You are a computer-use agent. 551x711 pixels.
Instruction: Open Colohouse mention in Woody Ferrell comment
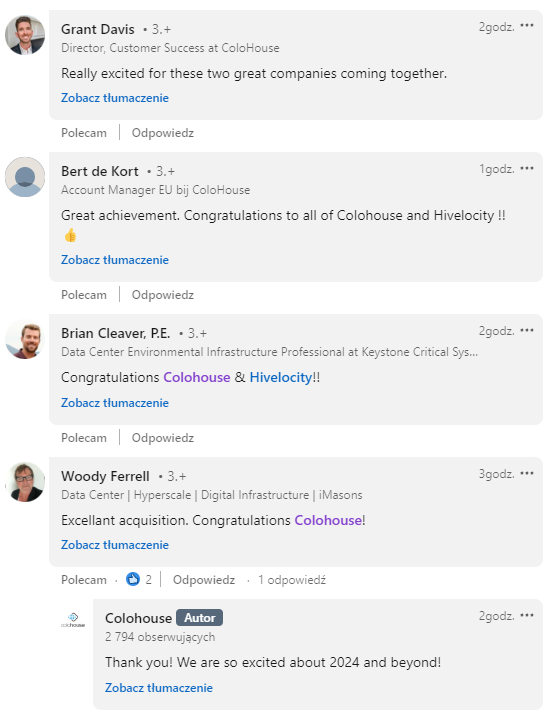(328, 520)
